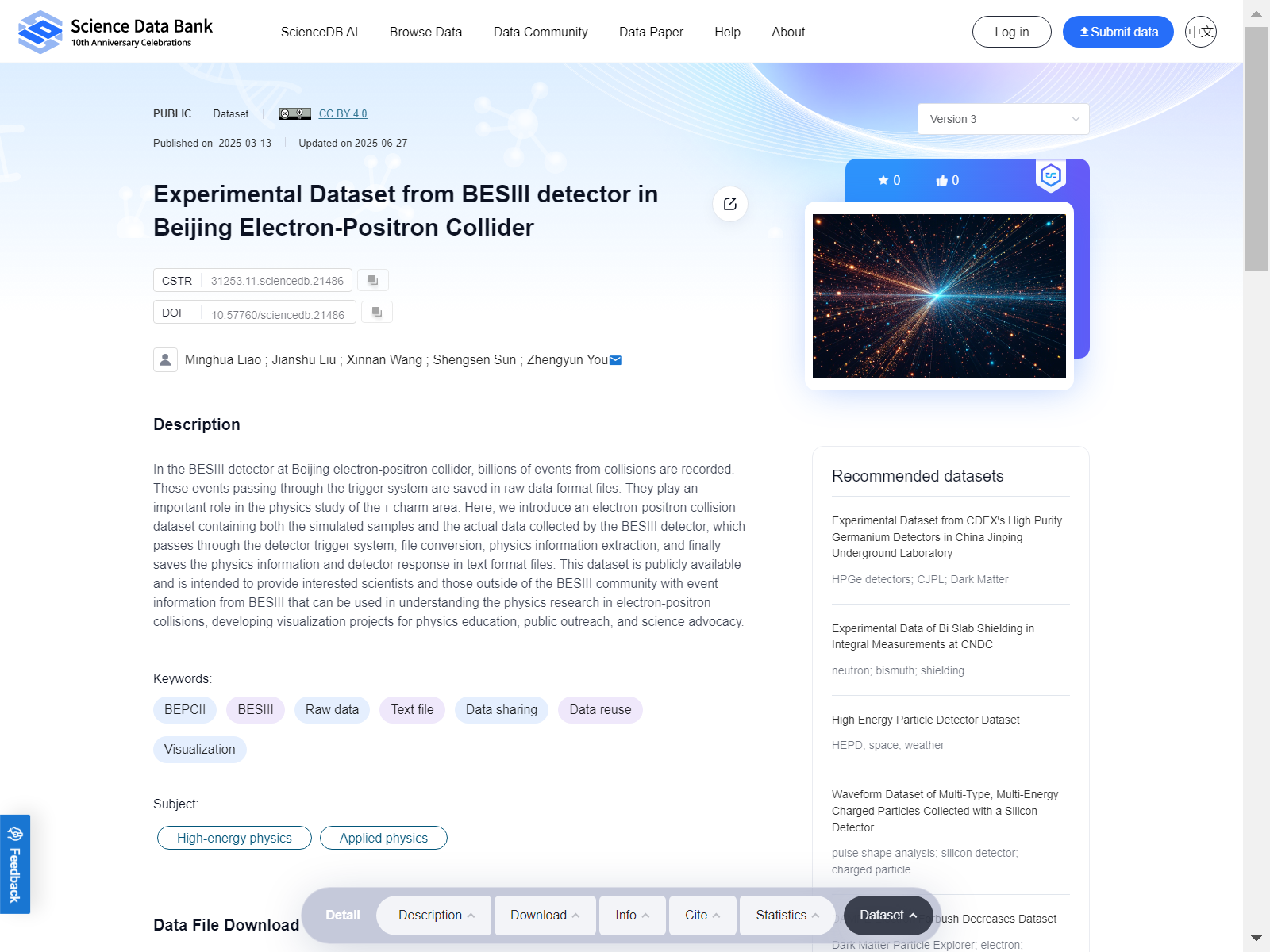
Task: Select the BESIII keyword tag
Action: 256,710
